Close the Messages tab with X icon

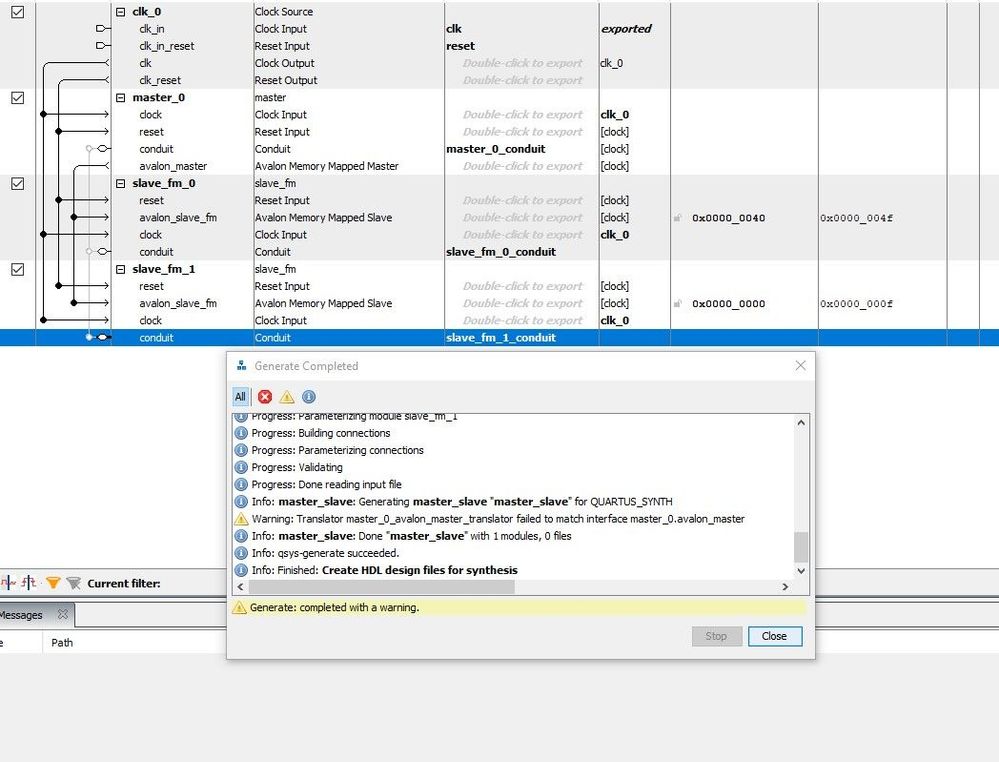point(62,614)
